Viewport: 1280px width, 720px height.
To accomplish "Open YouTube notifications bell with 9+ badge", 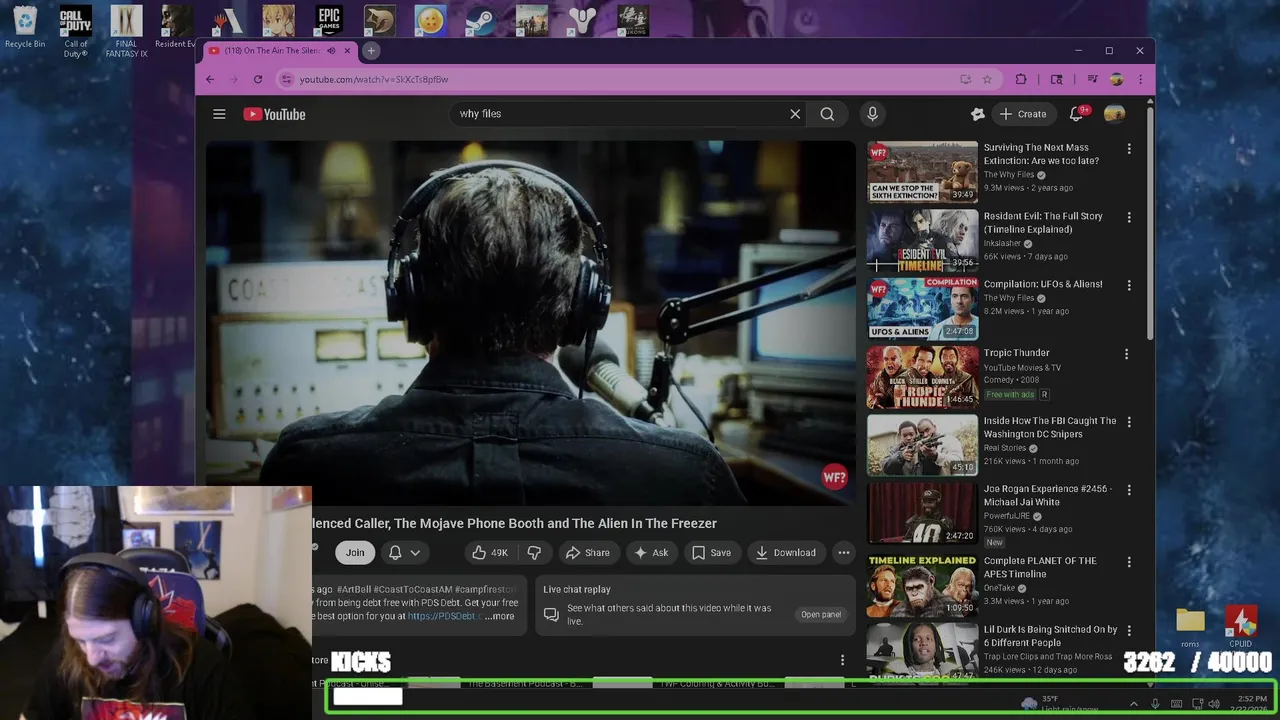I will 1077,114.
